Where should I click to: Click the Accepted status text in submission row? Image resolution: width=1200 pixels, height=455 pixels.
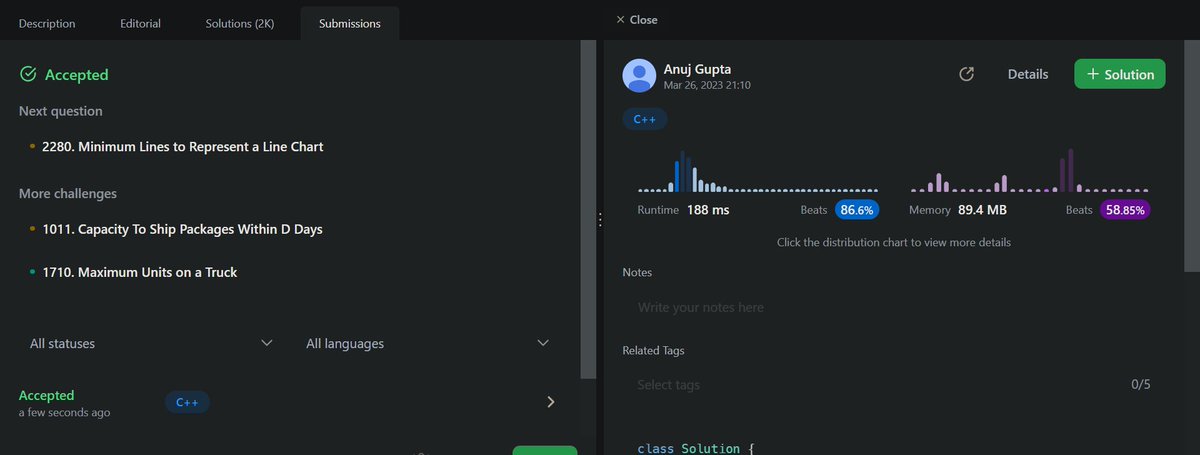[x=46, y=395]
